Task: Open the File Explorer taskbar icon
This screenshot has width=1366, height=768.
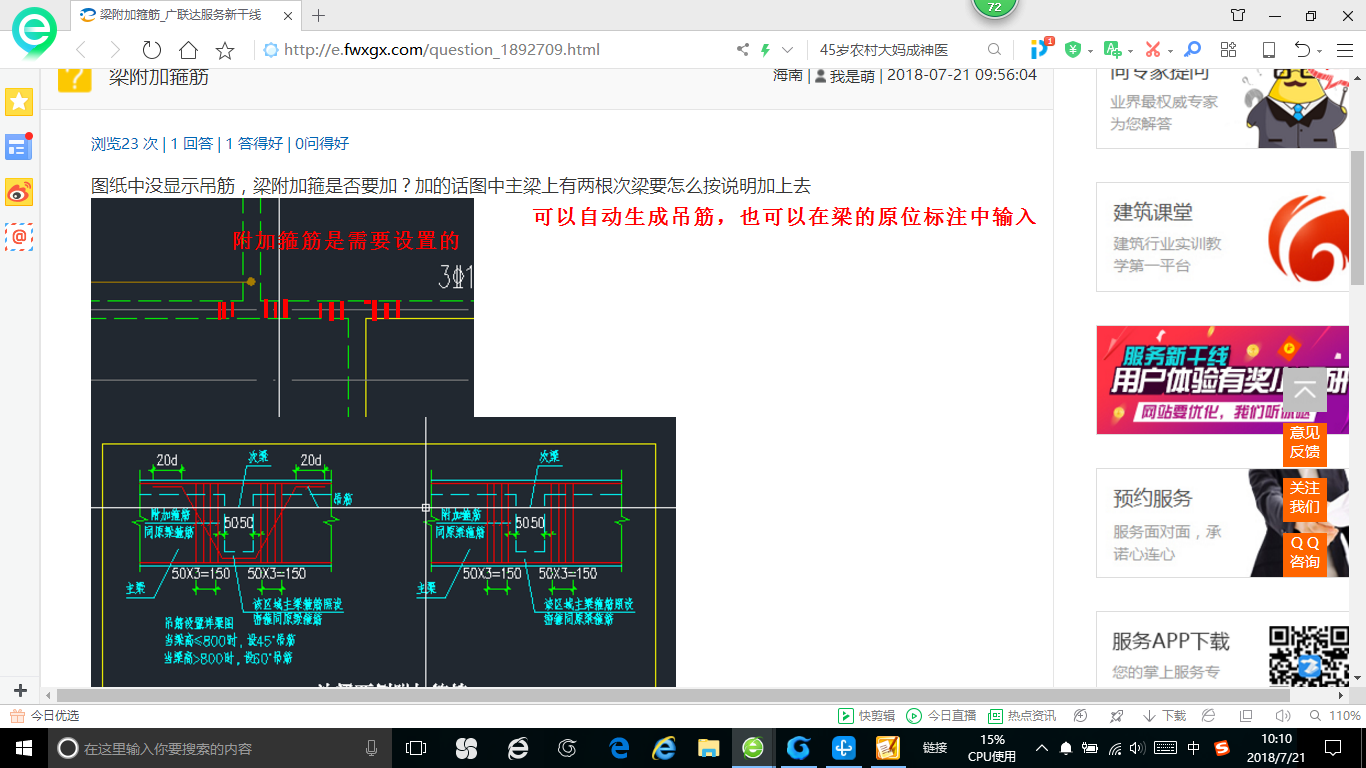Action: 708,748
